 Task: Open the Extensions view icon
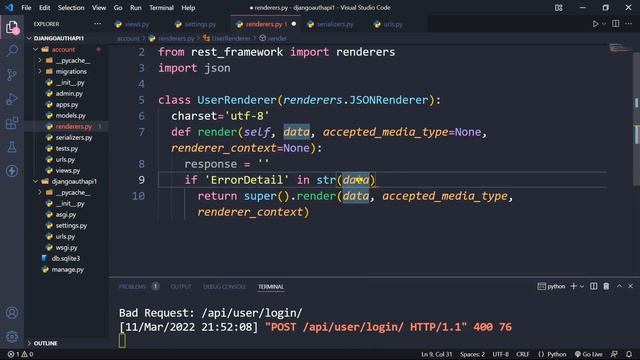[12, 123]
